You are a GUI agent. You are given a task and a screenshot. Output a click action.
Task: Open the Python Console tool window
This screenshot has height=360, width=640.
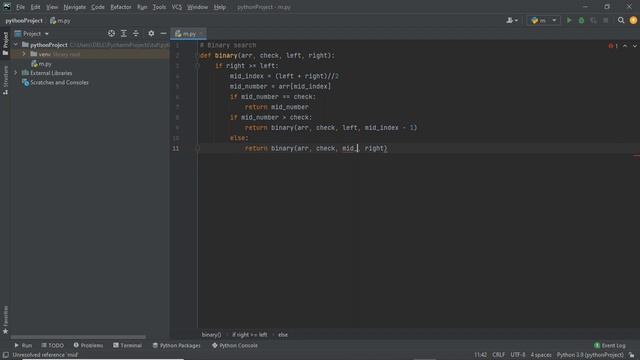235,345
